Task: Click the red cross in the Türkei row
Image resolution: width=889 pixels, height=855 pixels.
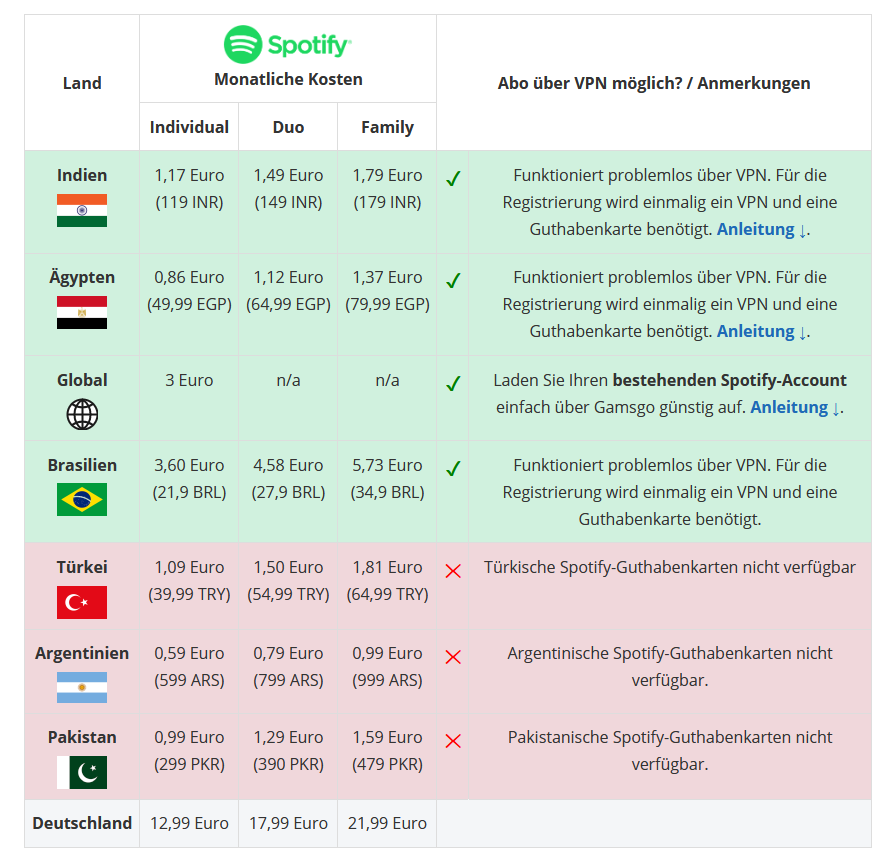Action: (x=453, y=571)
